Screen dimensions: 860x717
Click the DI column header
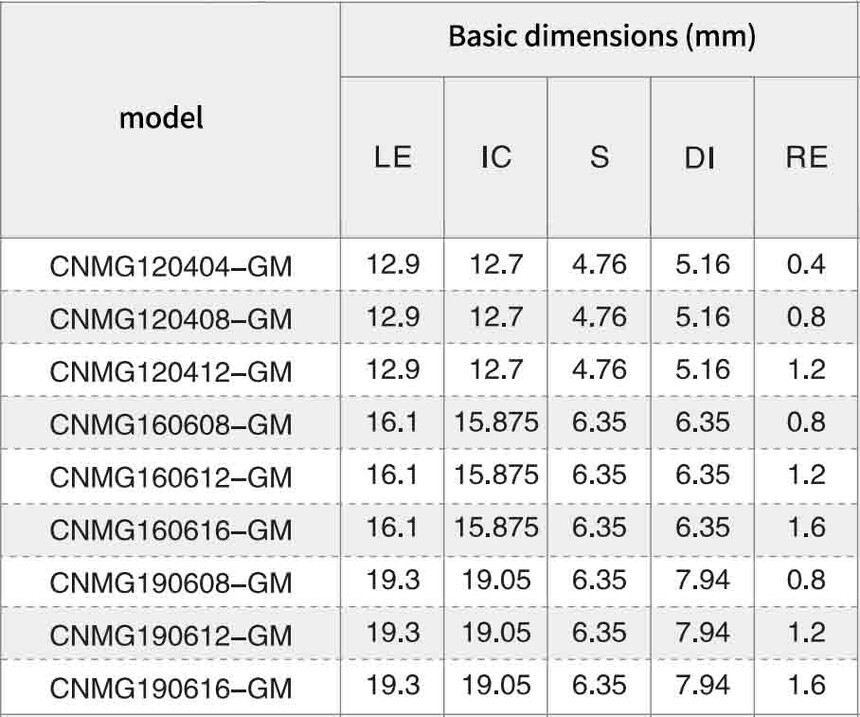tap(700, 159)
